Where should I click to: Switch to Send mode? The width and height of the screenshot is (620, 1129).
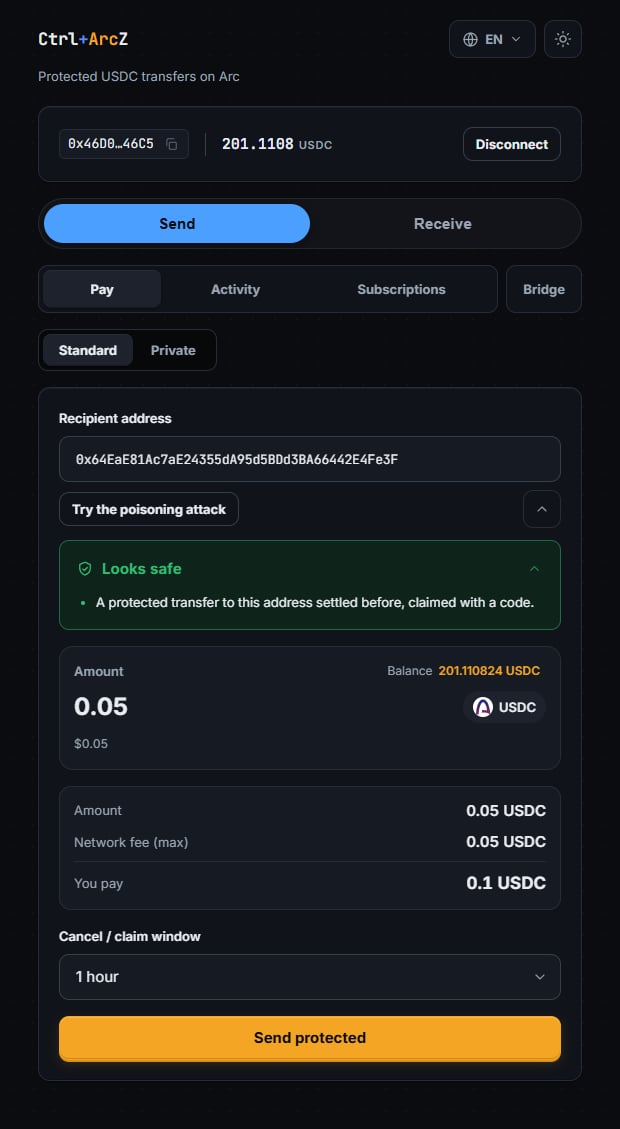177,223
